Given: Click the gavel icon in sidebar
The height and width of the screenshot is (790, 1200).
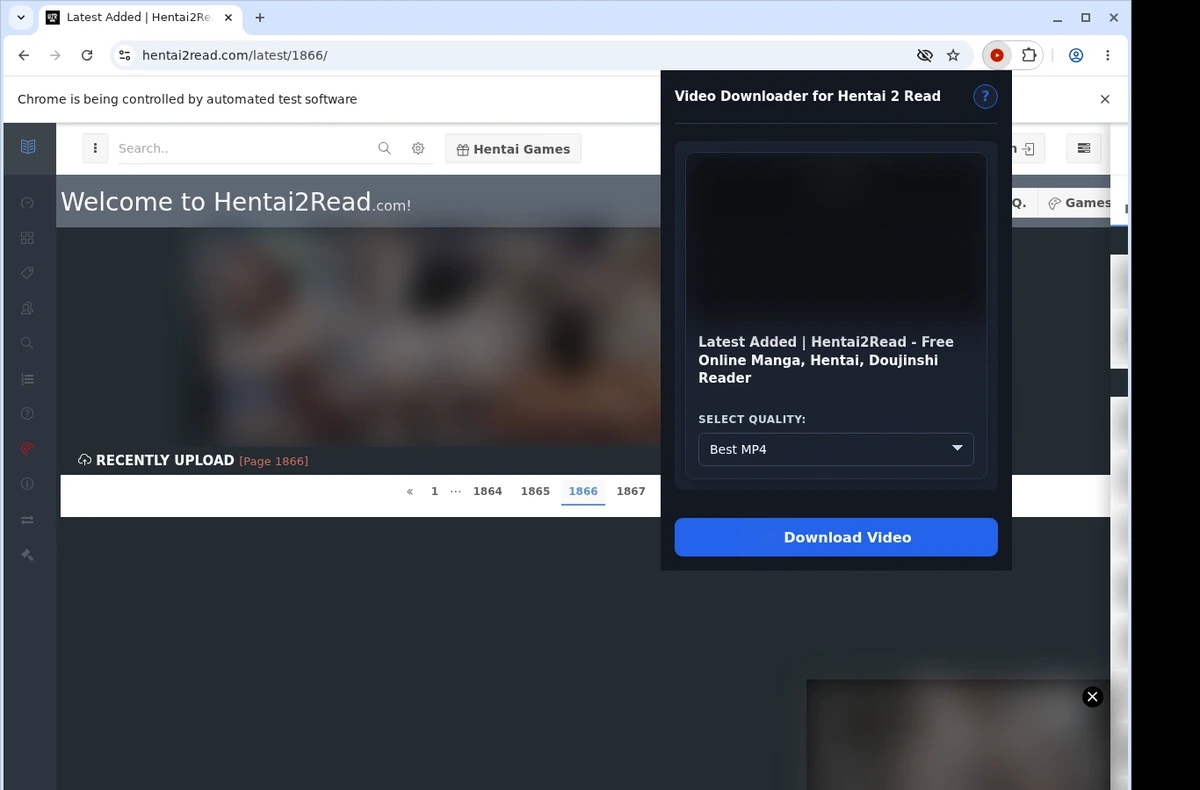Looking at the screenshot, I should tap(27, 555).
